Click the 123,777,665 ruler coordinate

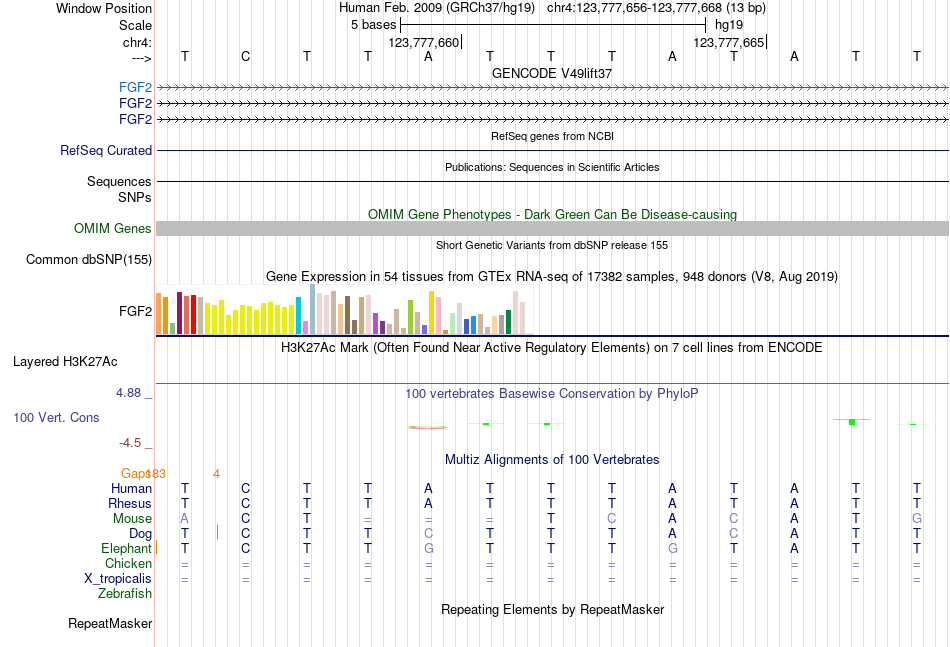pyautogui.click(x=728, y=42)
